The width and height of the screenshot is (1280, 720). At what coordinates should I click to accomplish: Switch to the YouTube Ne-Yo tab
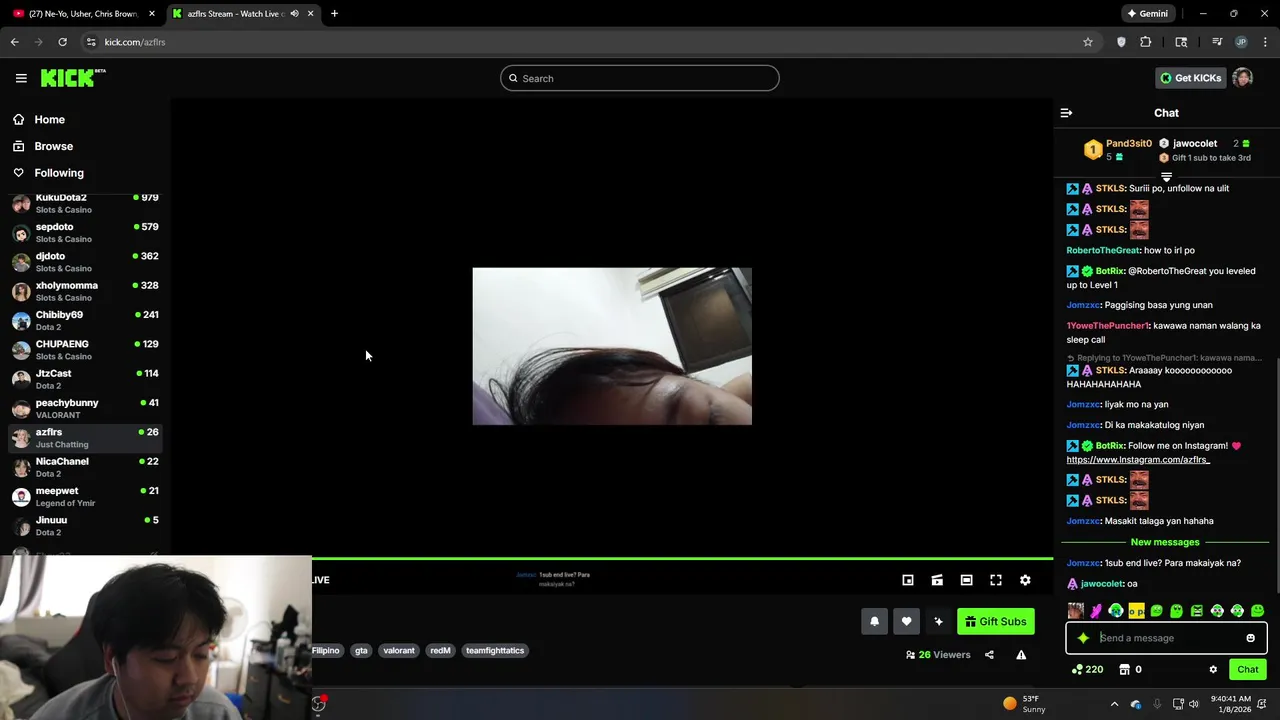[82, 14]
